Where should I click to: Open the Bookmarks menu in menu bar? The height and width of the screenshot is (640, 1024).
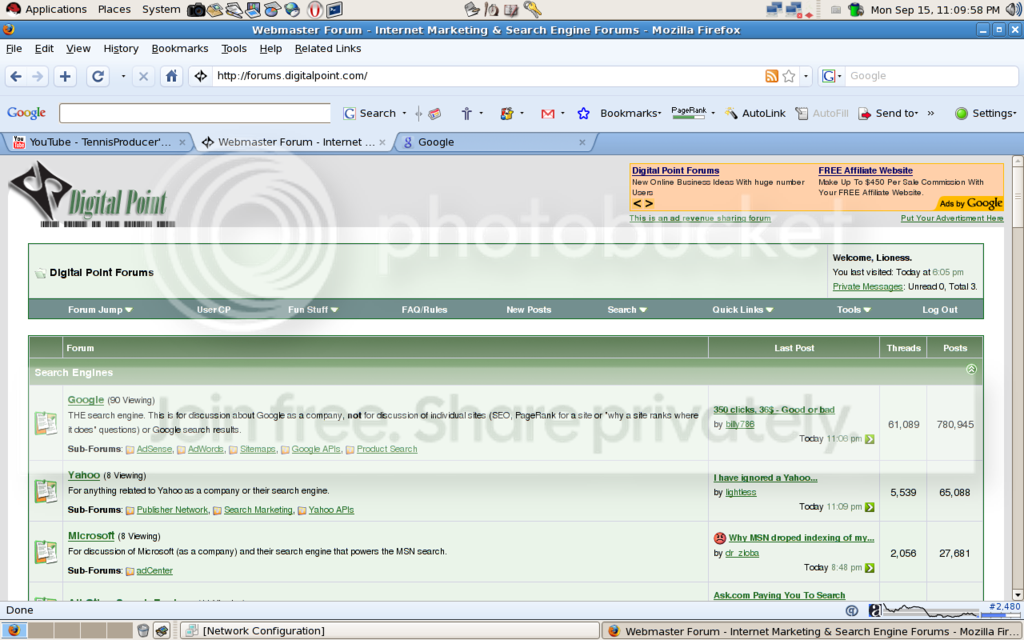(x=180, y=48)
